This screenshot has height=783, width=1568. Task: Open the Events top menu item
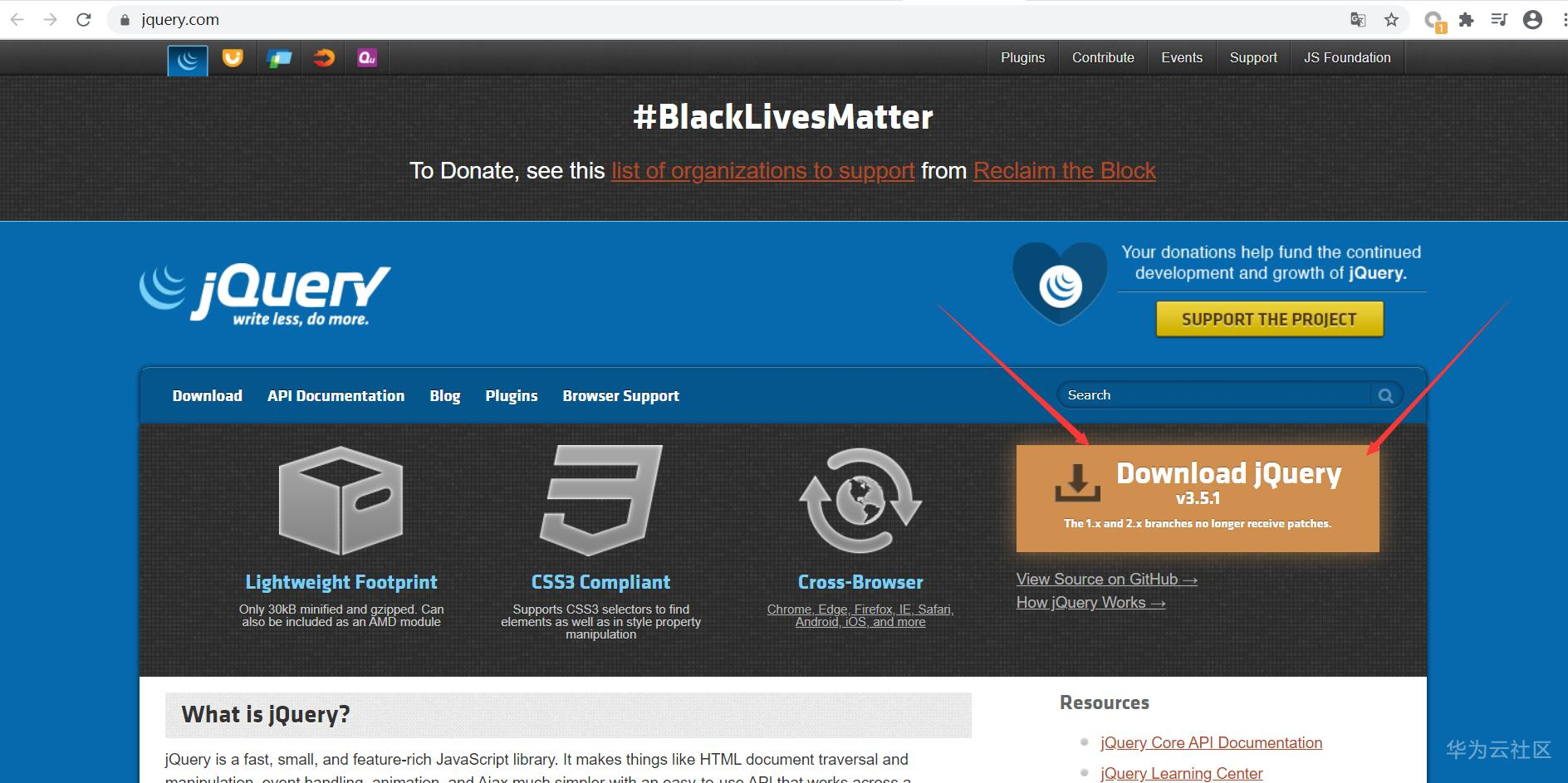click(1182, 58)
